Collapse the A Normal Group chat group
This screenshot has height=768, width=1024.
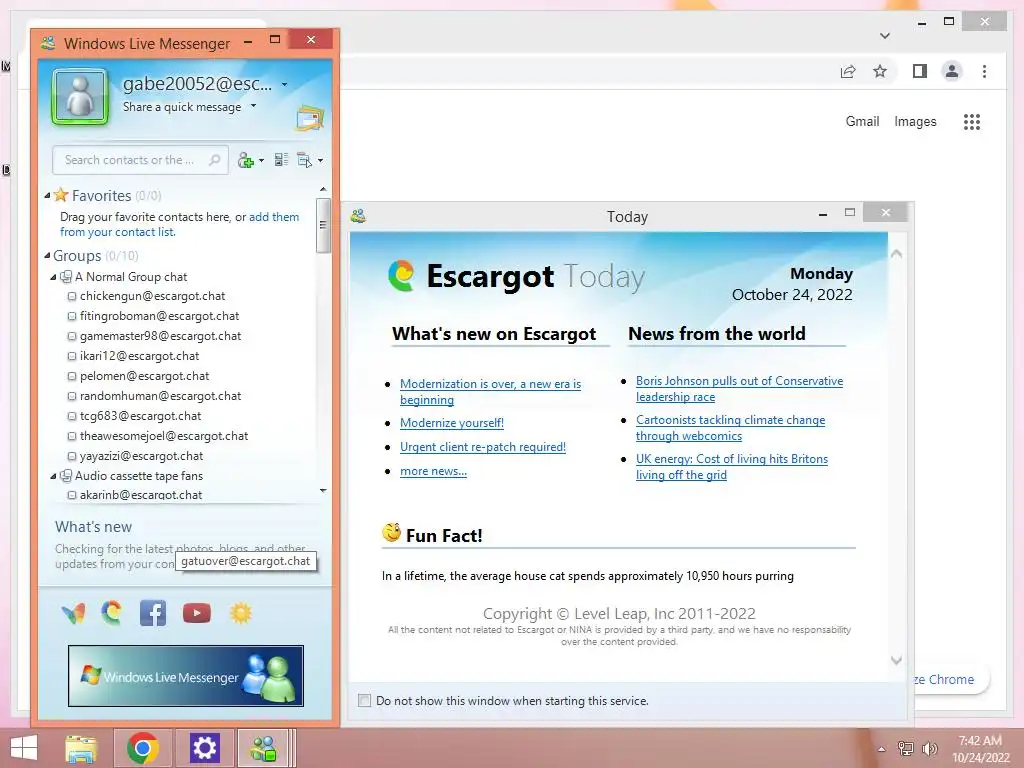[x=54, y=277]
